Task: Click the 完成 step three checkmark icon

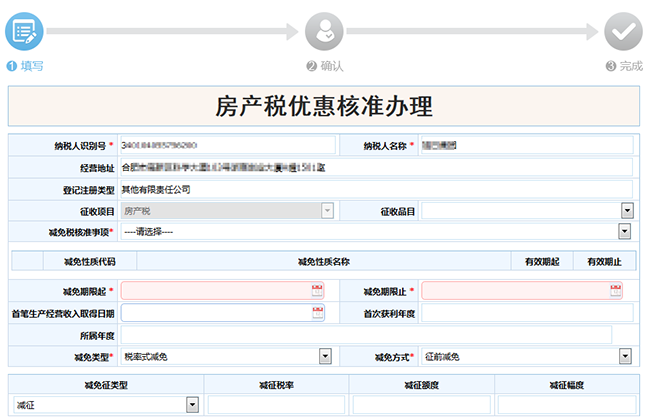Action: click(x=624, y=32)
